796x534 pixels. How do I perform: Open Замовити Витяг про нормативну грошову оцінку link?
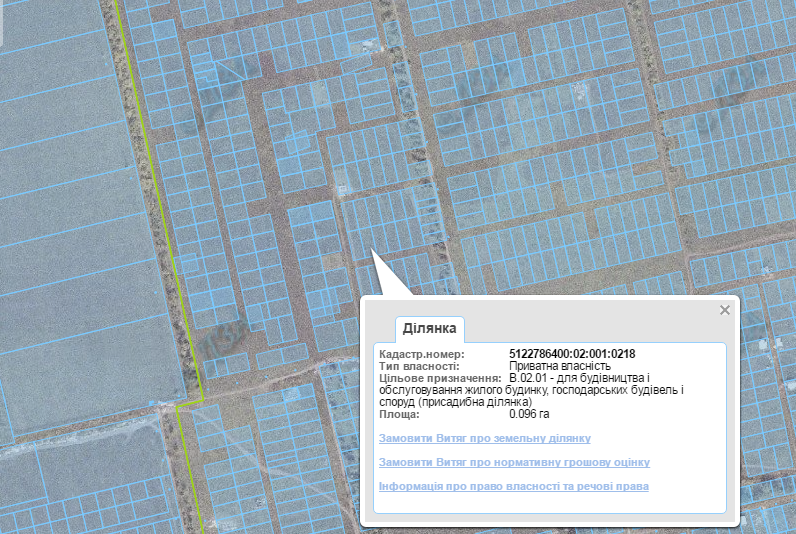[514, 462]
